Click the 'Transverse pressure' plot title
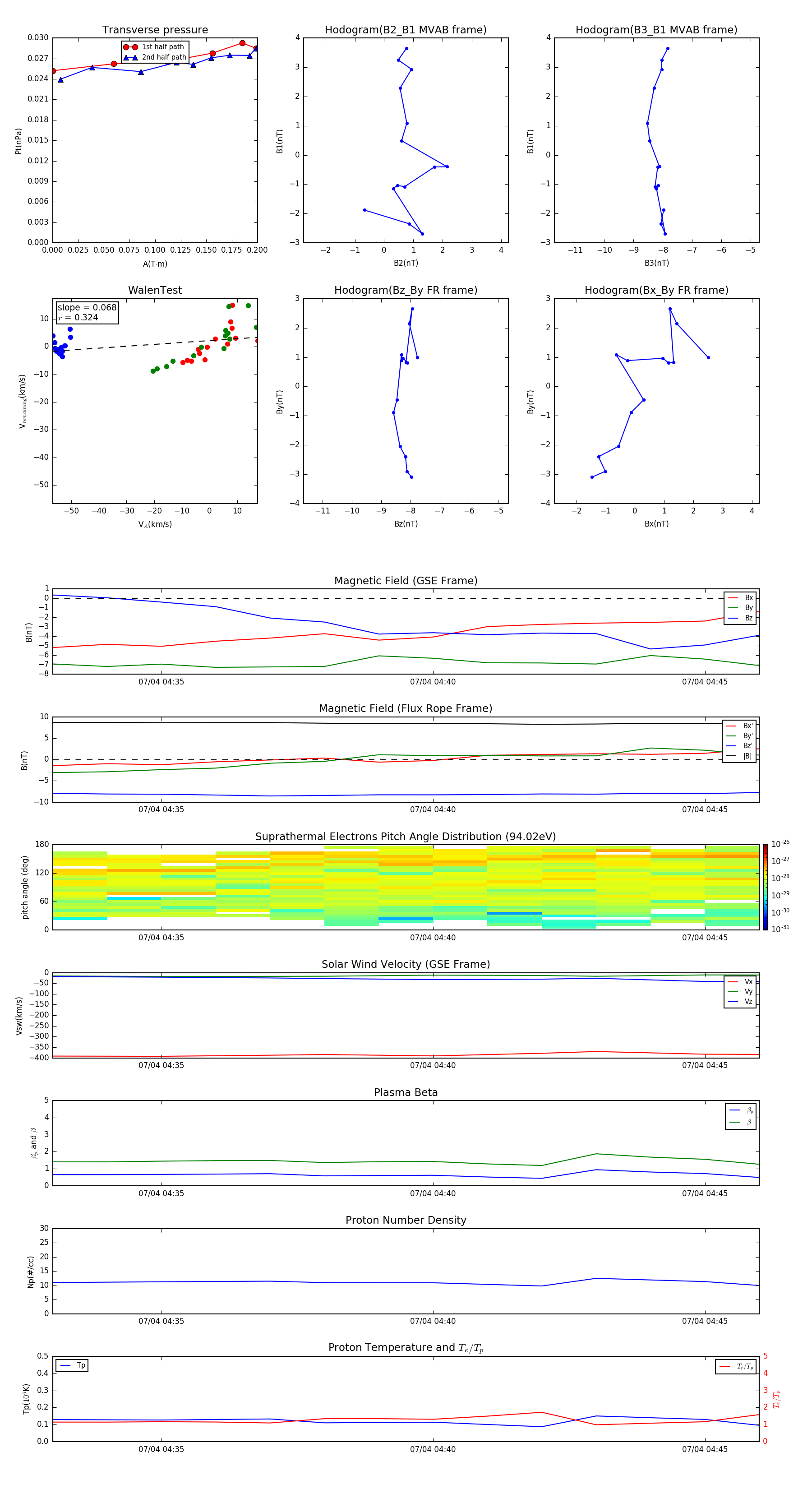Image resolution: width=812 pixels, height=1489 pixels. (155, 30)
